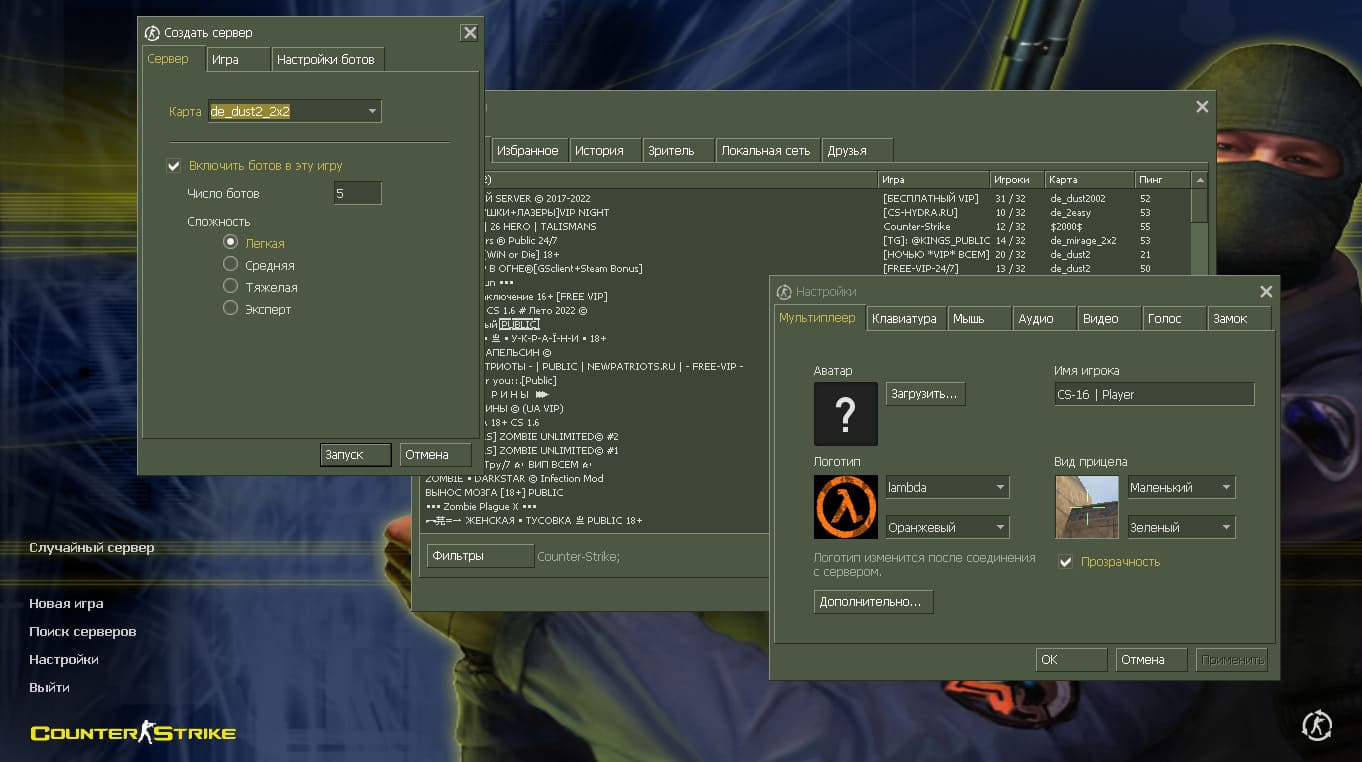Toggle Включить ботов в эту игру checkbox

[174, 166]
